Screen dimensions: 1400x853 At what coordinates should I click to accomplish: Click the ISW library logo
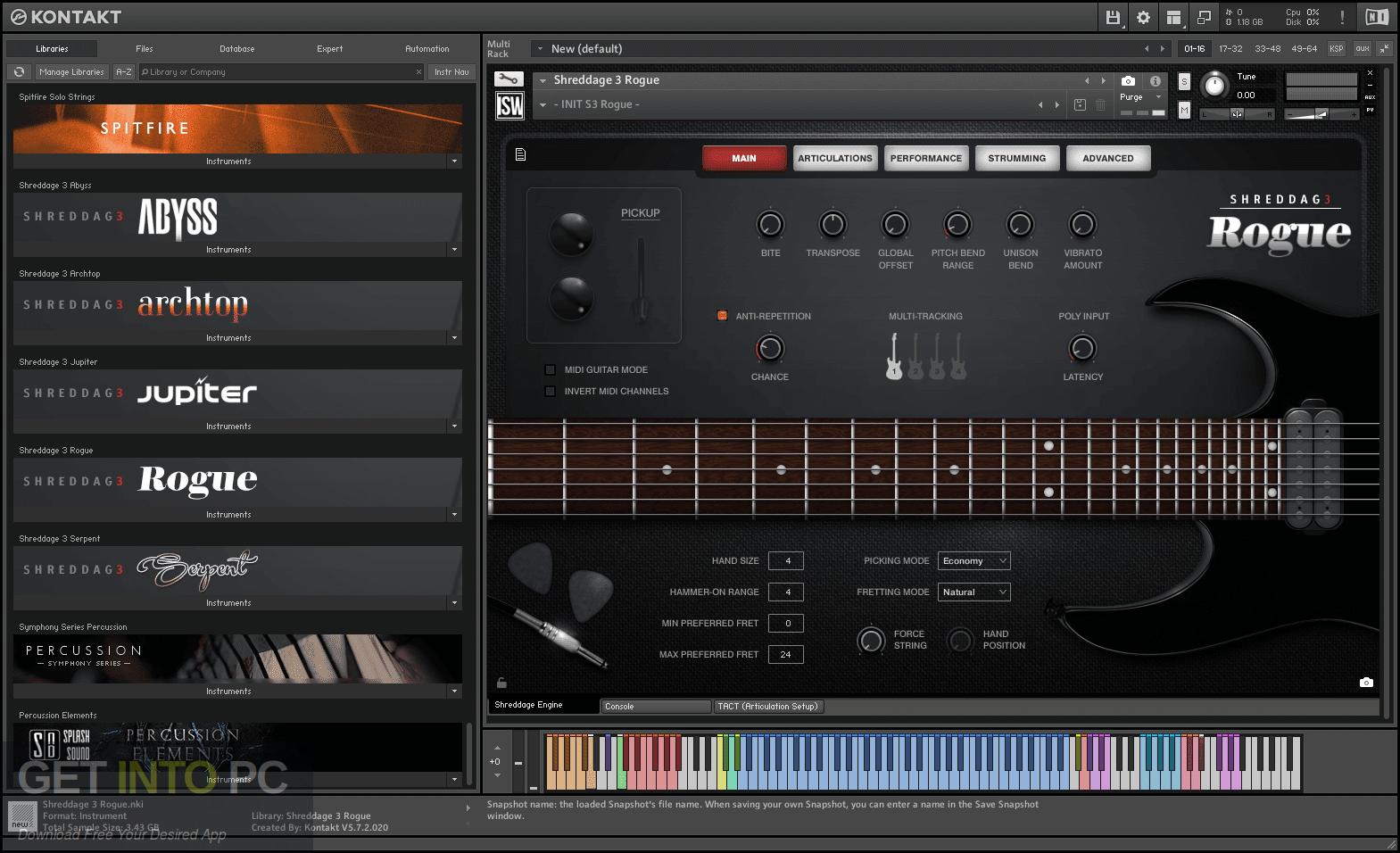click(509, 107)
